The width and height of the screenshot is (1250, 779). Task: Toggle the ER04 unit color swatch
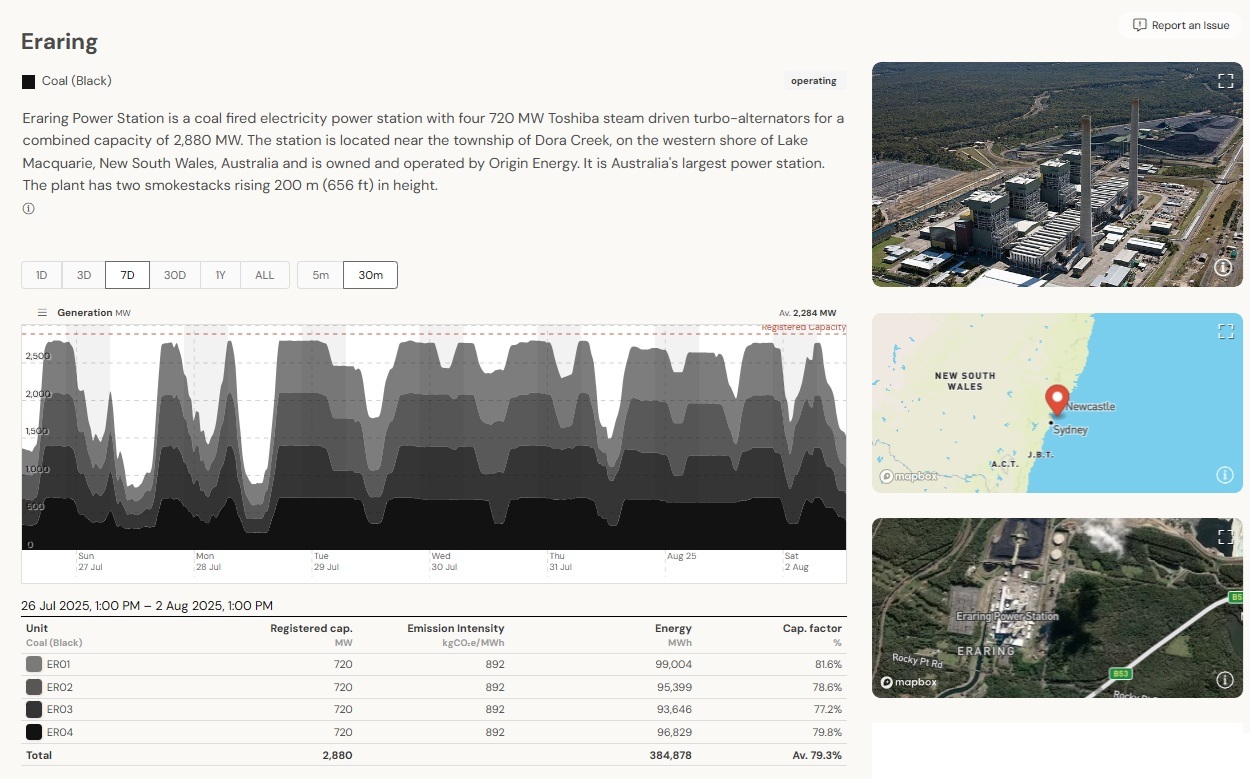tap(34, 732)
